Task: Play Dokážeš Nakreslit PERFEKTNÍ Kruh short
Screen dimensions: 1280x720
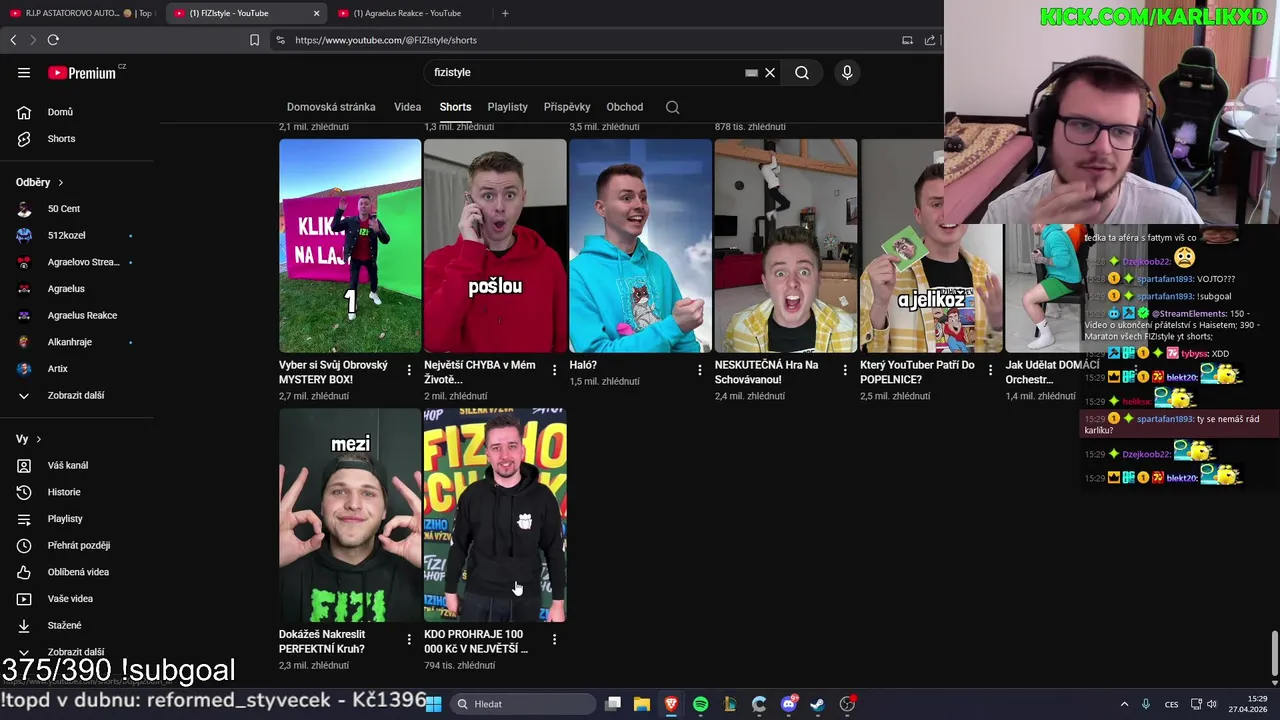Action: 350,515
